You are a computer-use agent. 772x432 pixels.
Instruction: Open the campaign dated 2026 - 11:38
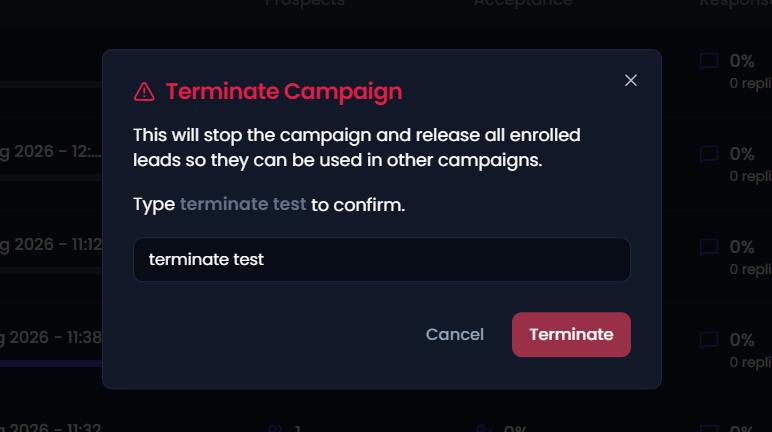point(51,337)
